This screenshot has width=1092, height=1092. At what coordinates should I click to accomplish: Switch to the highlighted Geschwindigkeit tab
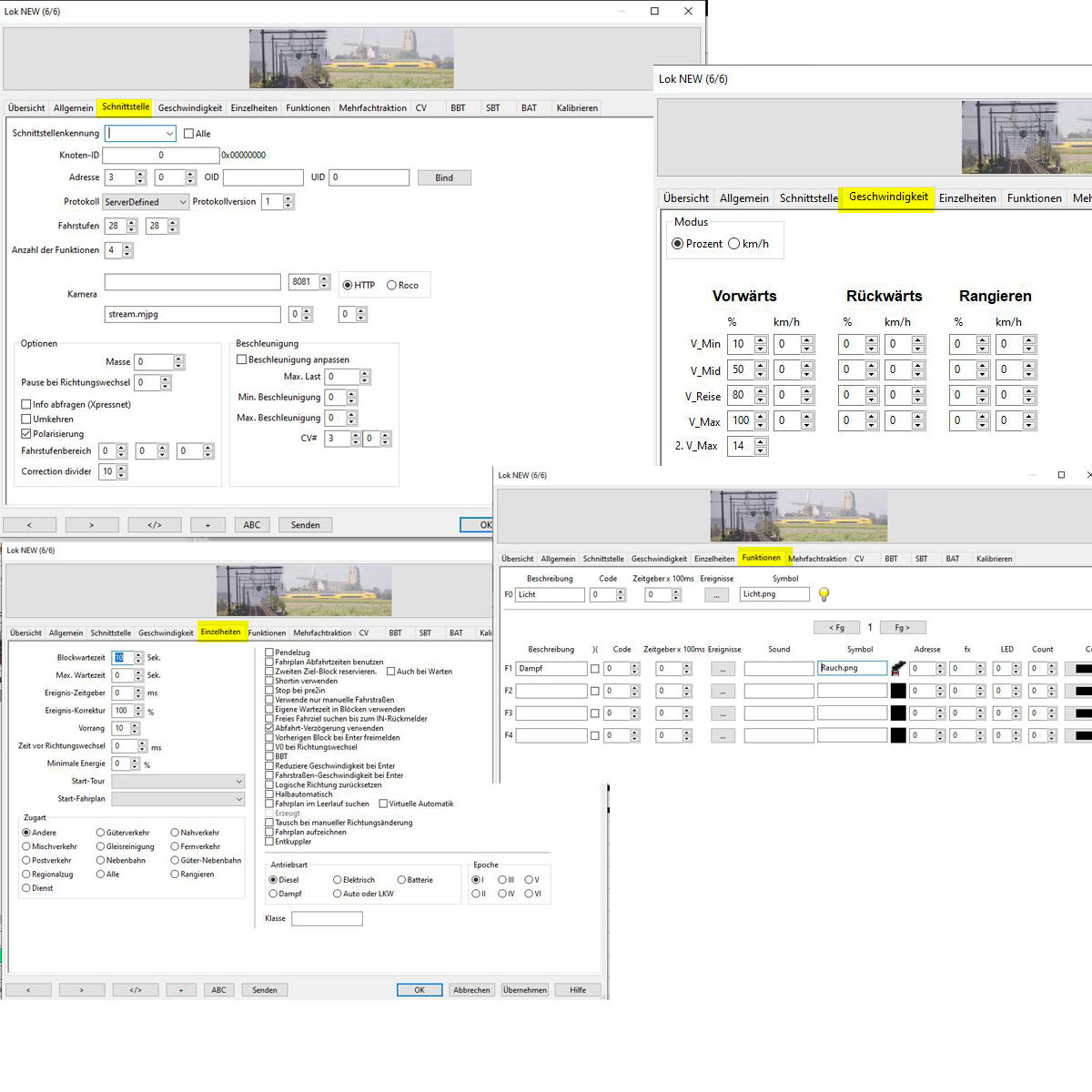[888, 197]
